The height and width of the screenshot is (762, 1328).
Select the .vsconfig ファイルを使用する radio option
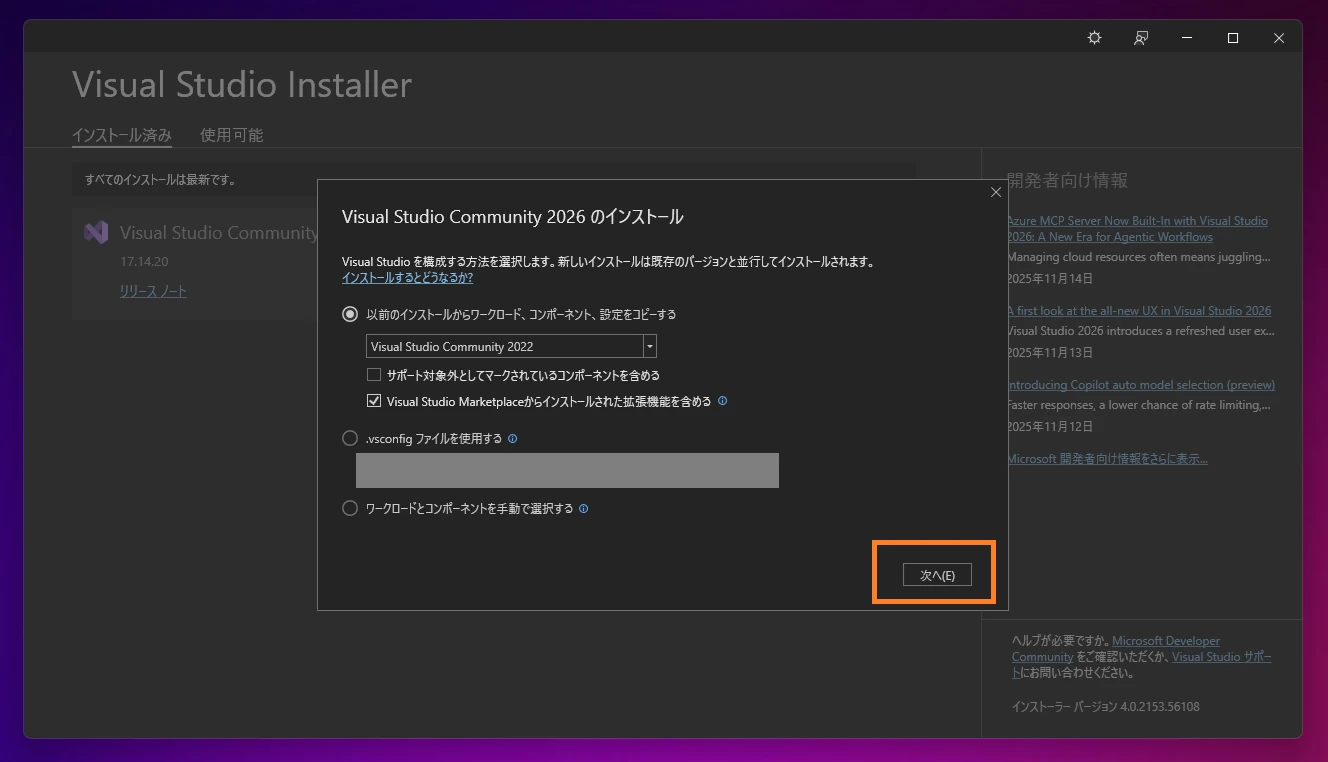(350, 438)
